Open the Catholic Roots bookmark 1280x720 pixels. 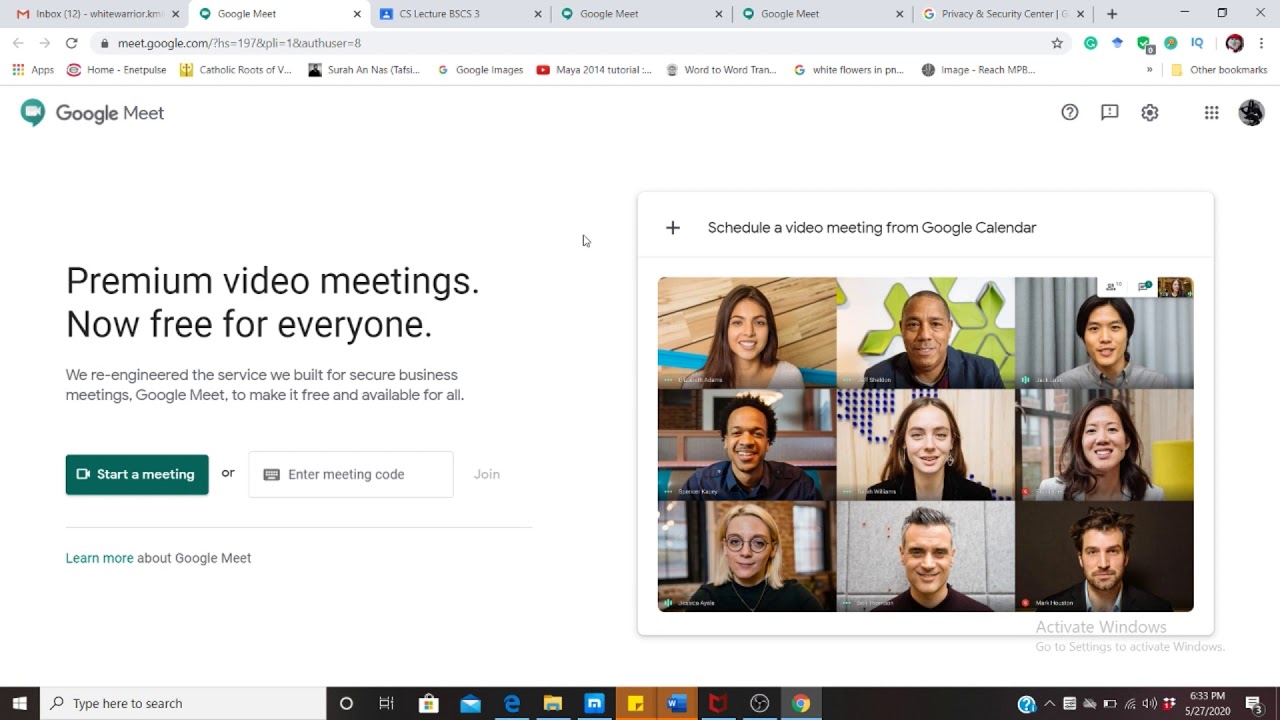point(236,70)
